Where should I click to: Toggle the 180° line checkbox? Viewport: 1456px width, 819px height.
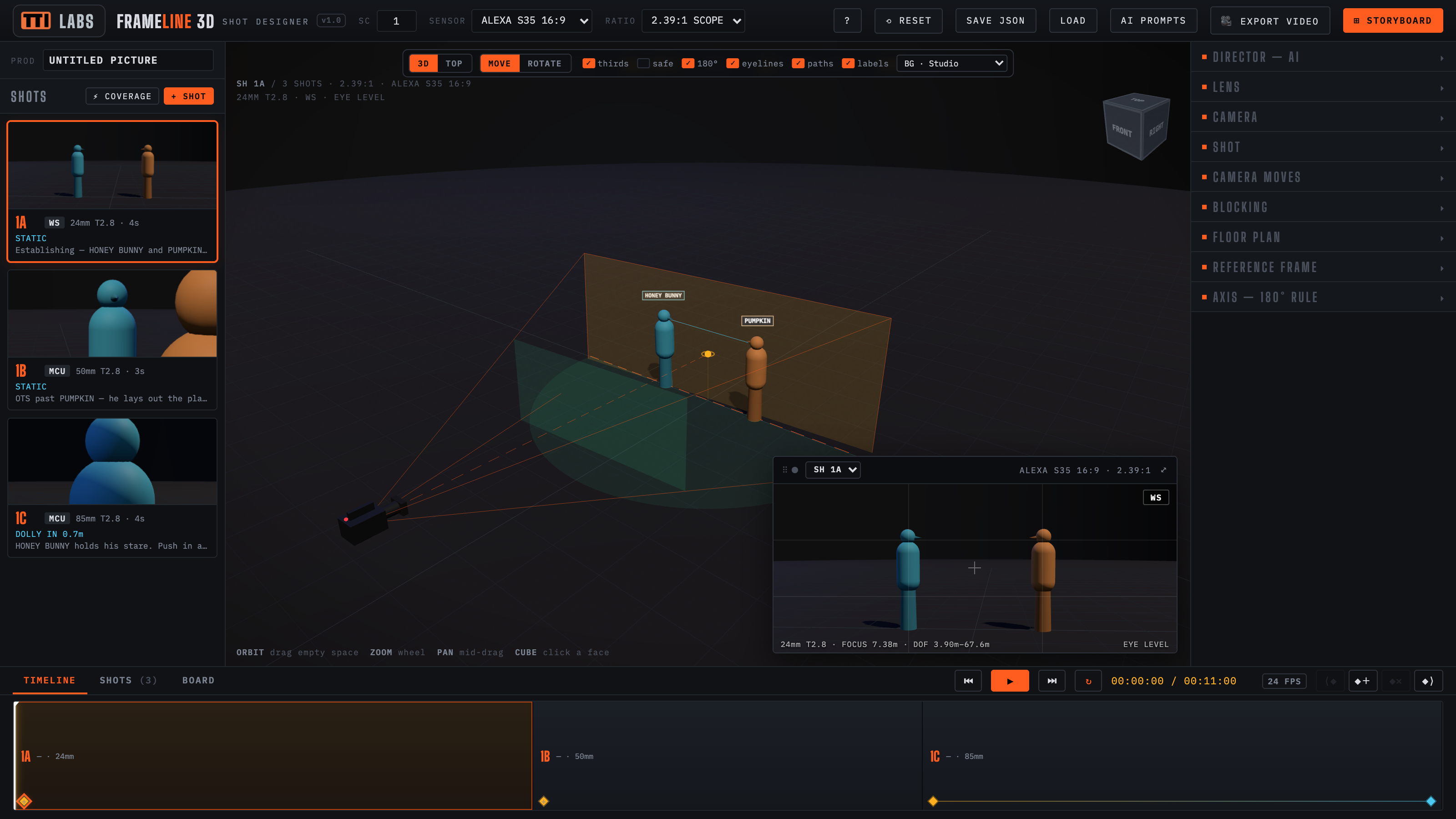tap(688, 63)
